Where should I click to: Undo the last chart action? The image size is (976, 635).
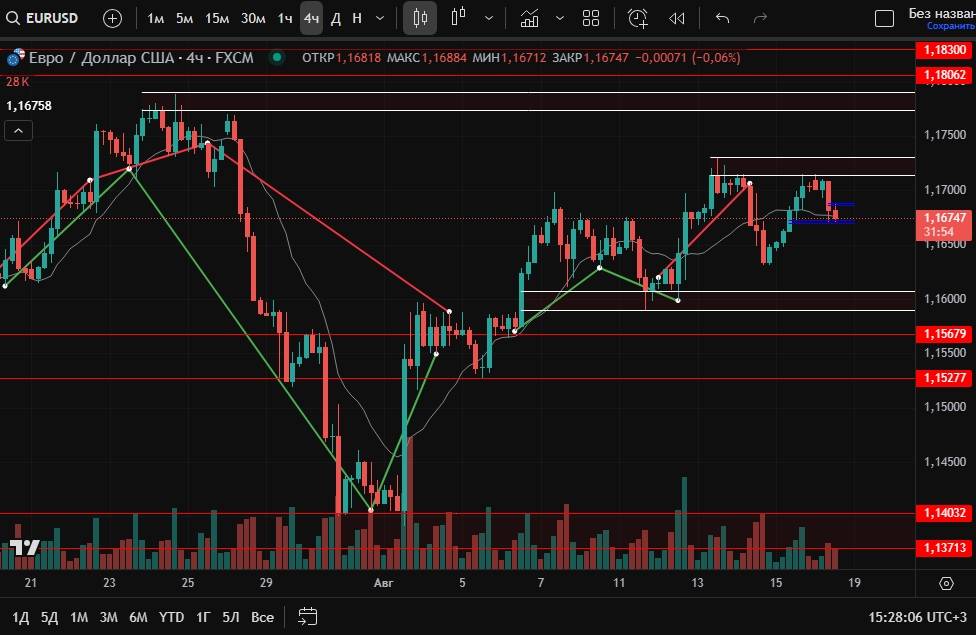(723, 18)
